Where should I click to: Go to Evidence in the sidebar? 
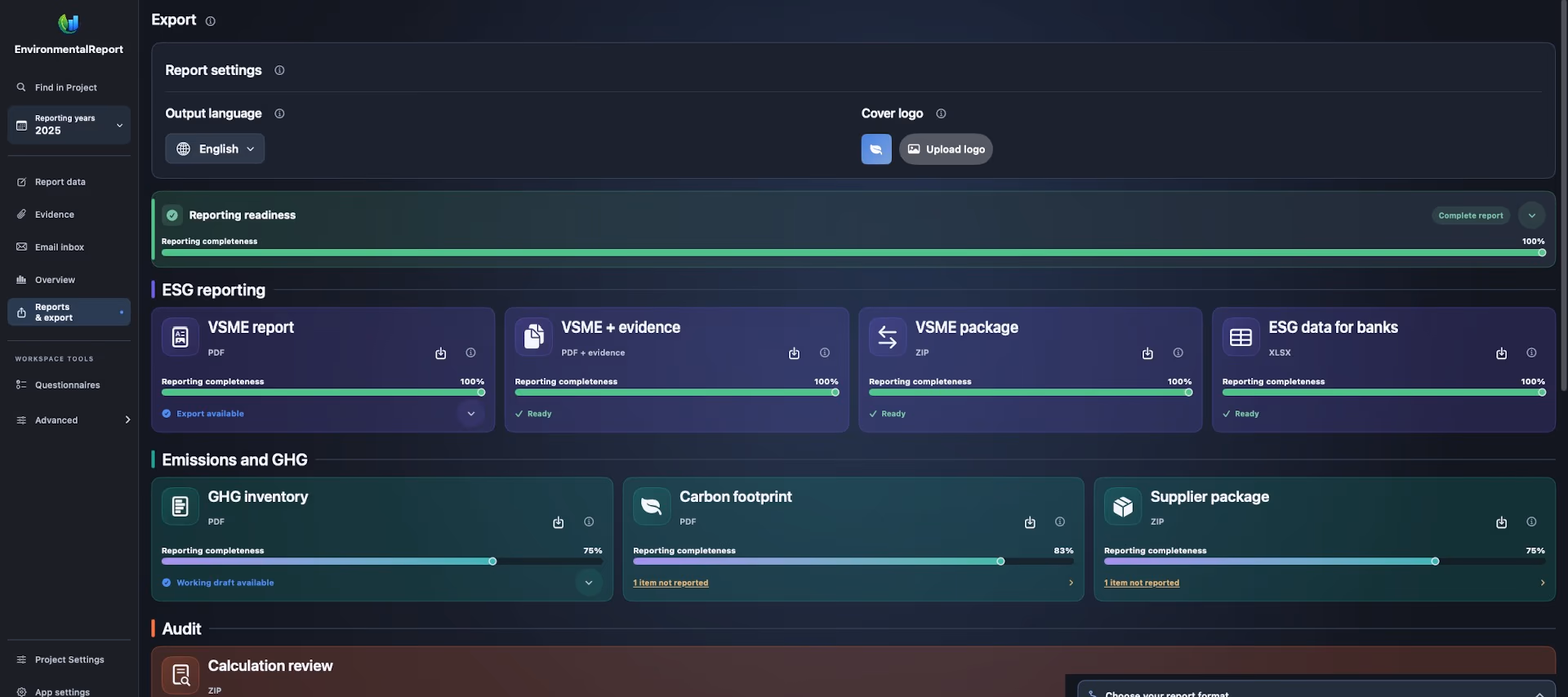pos(69,215)
